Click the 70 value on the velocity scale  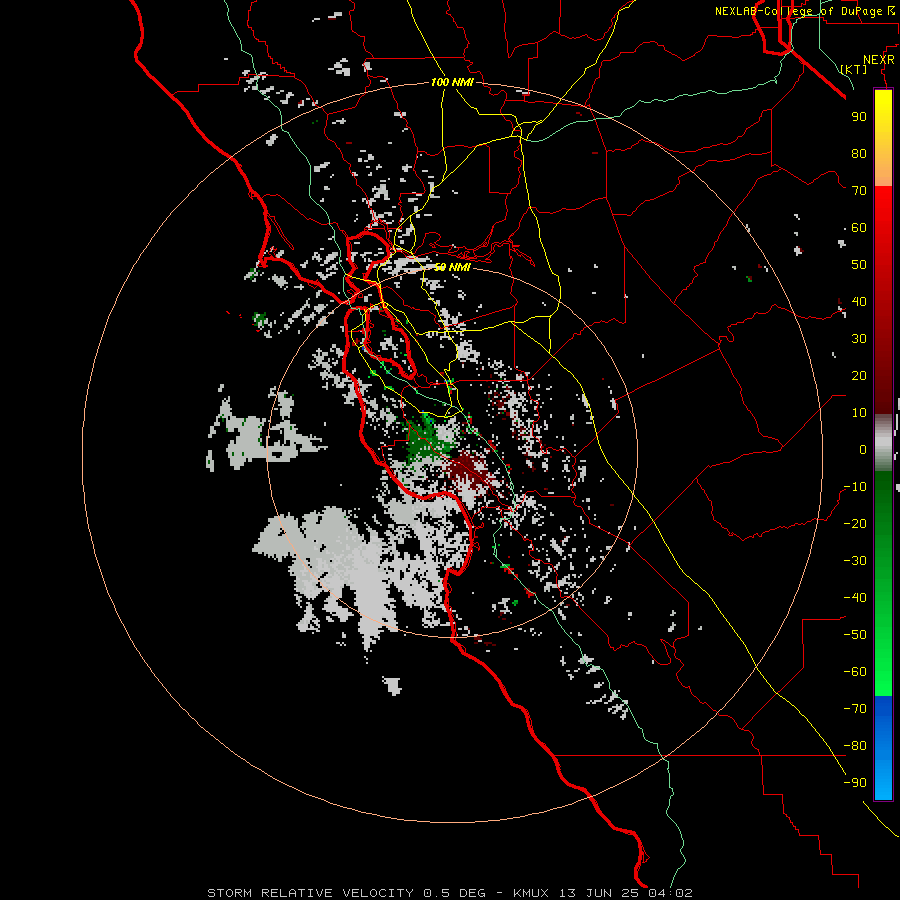point(859,191)
